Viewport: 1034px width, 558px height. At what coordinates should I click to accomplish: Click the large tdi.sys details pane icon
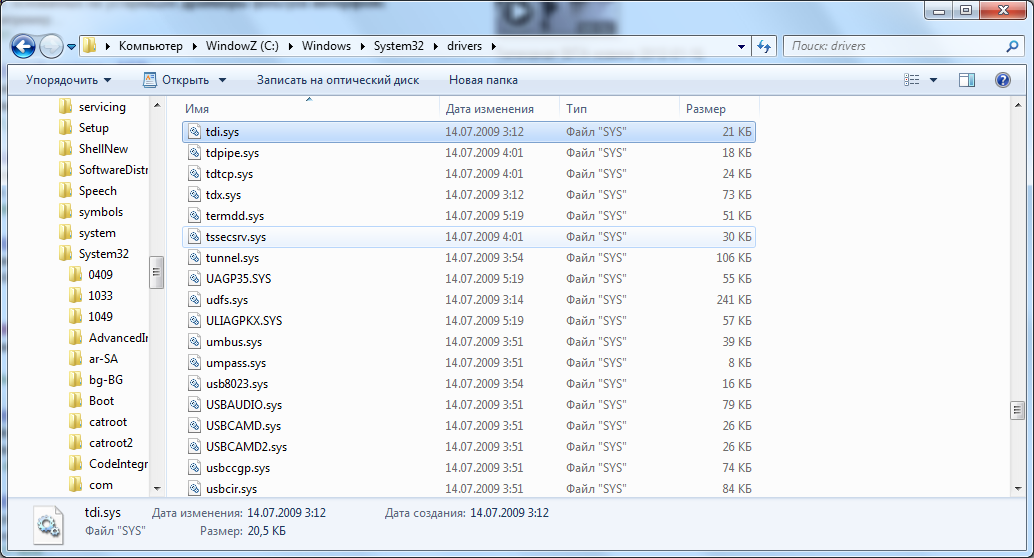tap(47, 524)
